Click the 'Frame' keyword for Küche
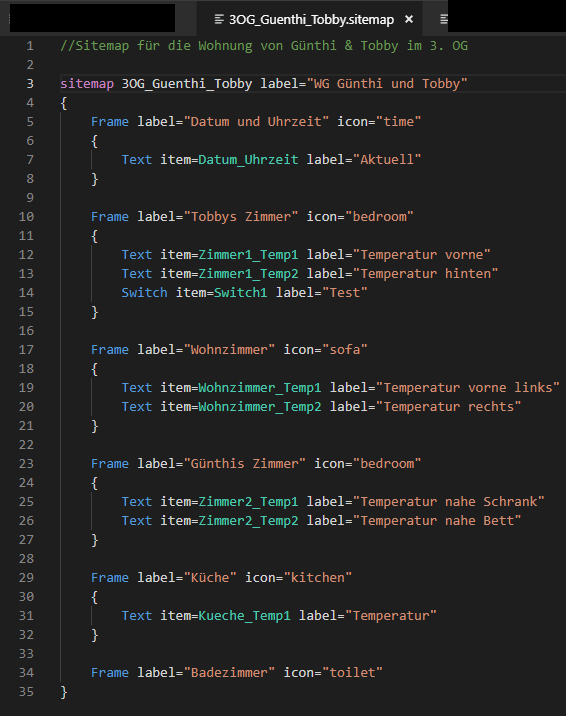This screenshot has height=716, width=566. (110, 578)
